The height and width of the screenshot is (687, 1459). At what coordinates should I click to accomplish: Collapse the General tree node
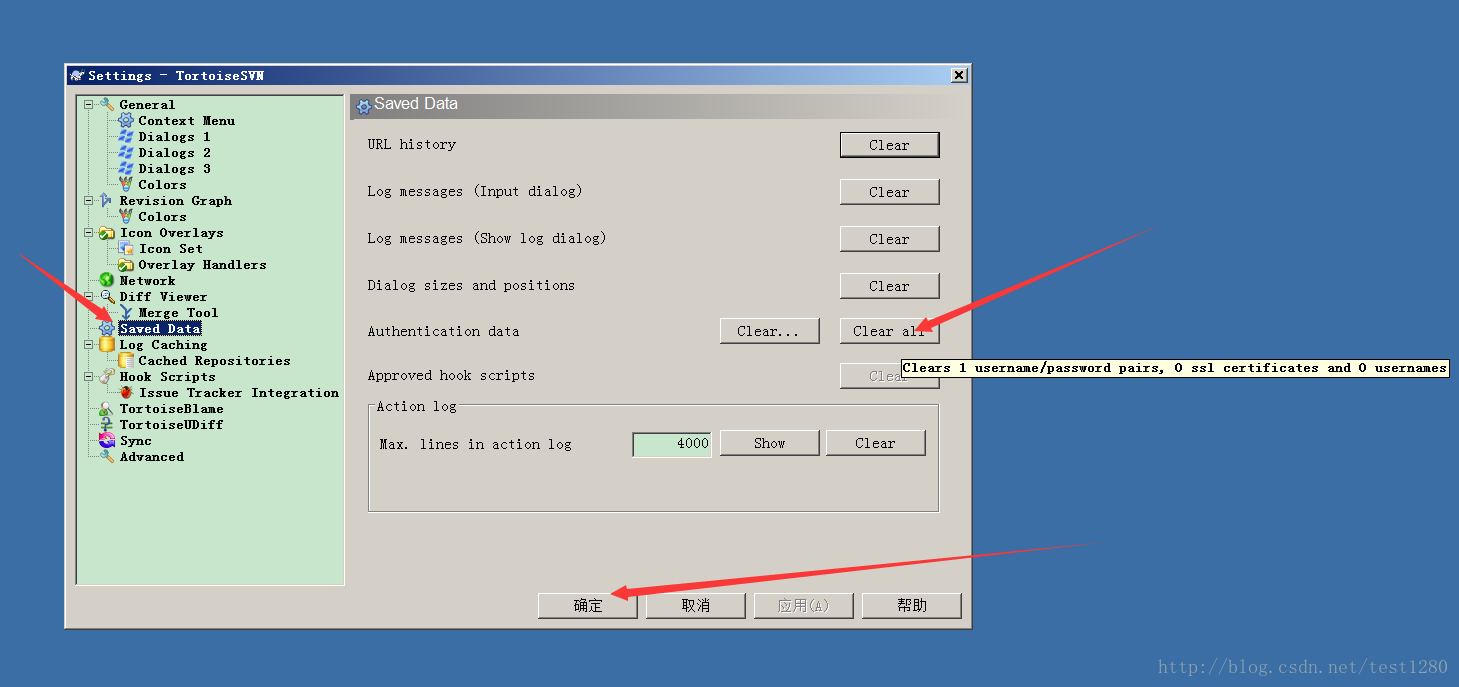pos(88,104)
